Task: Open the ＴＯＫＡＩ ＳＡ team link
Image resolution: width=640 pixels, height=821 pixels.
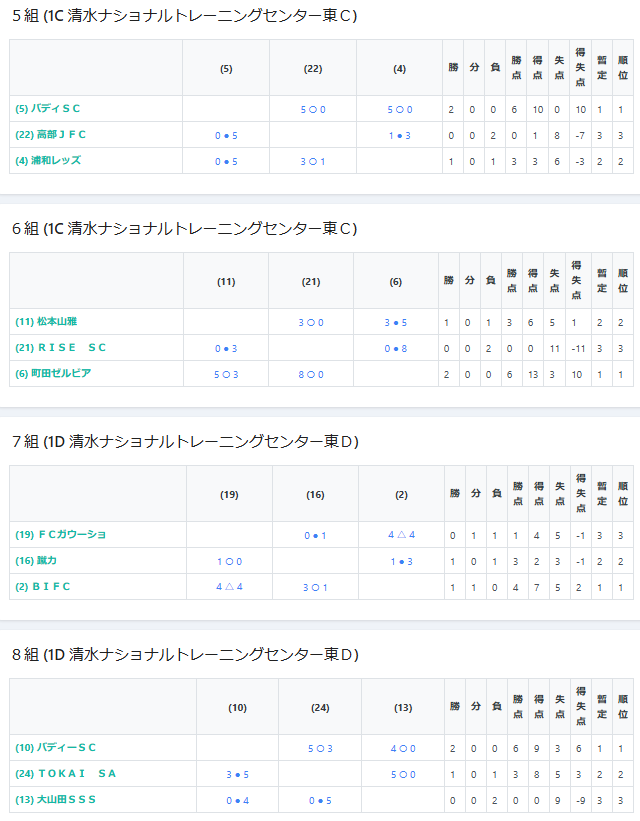Action: pyautogui.click(x=65, y=774)
